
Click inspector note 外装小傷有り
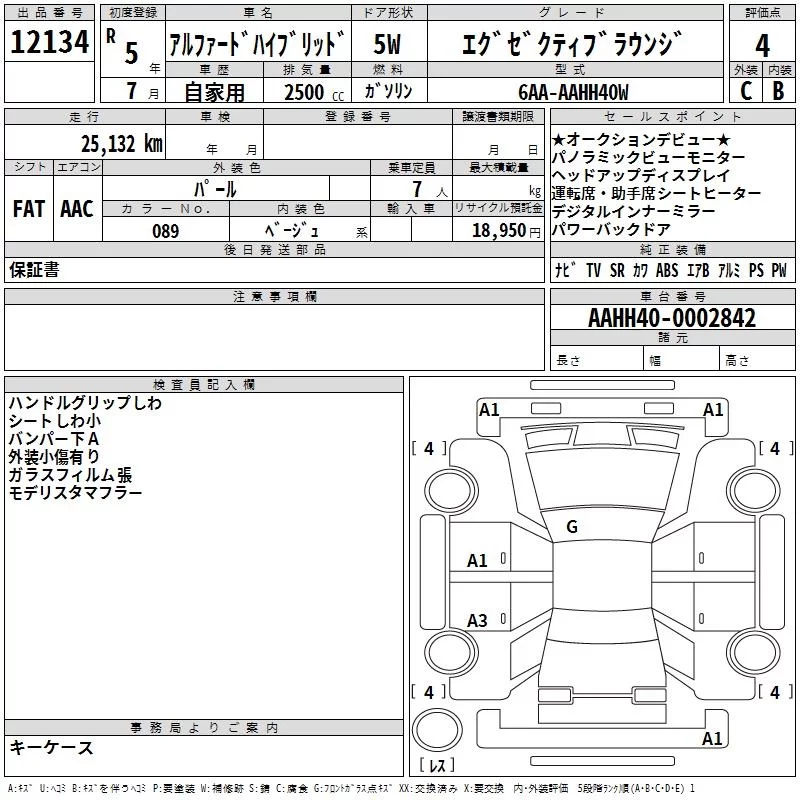[x=54, y=456]
